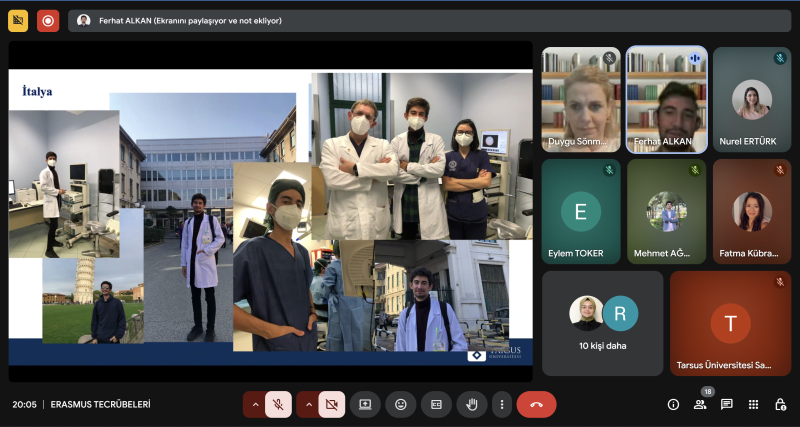Unmute the microphone
The image size is (800, 427).
[280, 404]
